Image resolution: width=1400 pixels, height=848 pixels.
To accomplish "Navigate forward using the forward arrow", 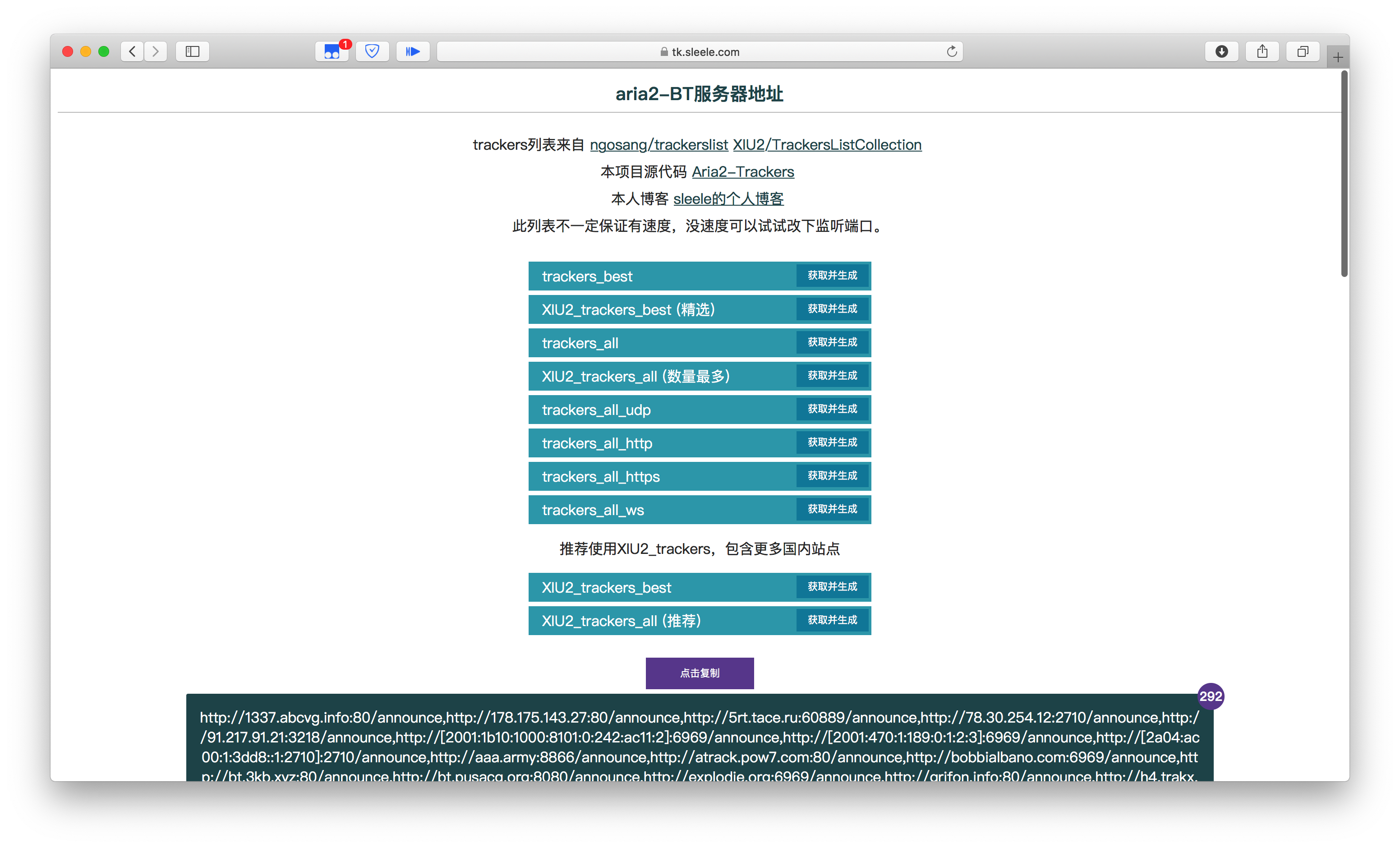I will tap(156, 51).
